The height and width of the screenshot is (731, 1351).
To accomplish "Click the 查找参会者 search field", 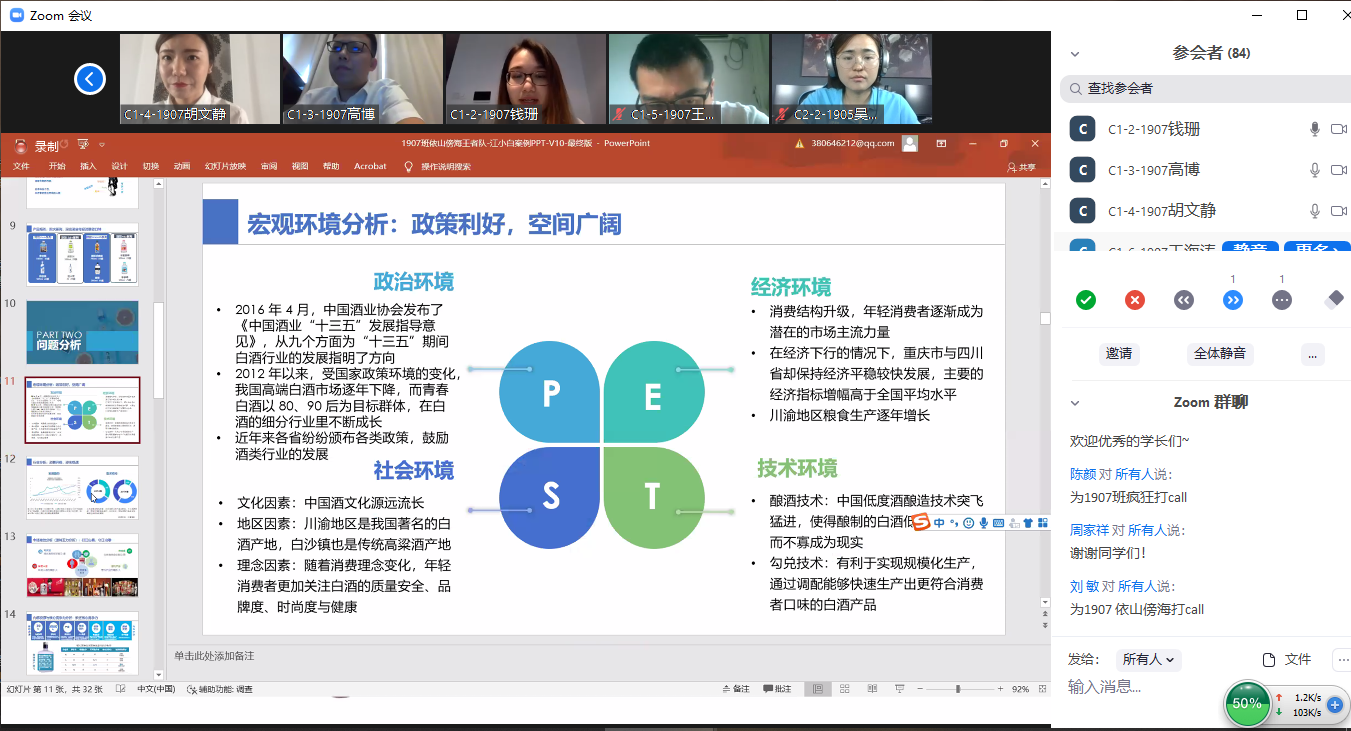I will (1205, 89).
